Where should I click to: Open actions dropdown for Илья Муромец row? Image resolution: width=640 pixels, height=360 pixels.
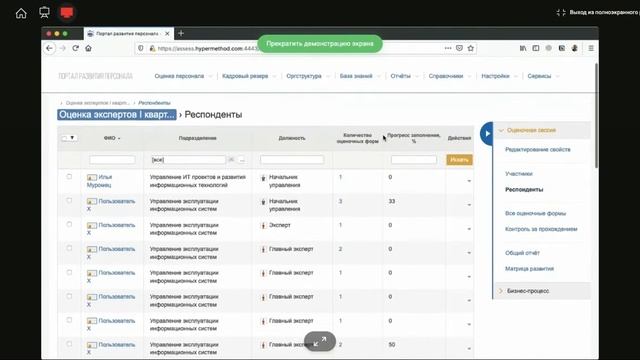pos(469,181)
